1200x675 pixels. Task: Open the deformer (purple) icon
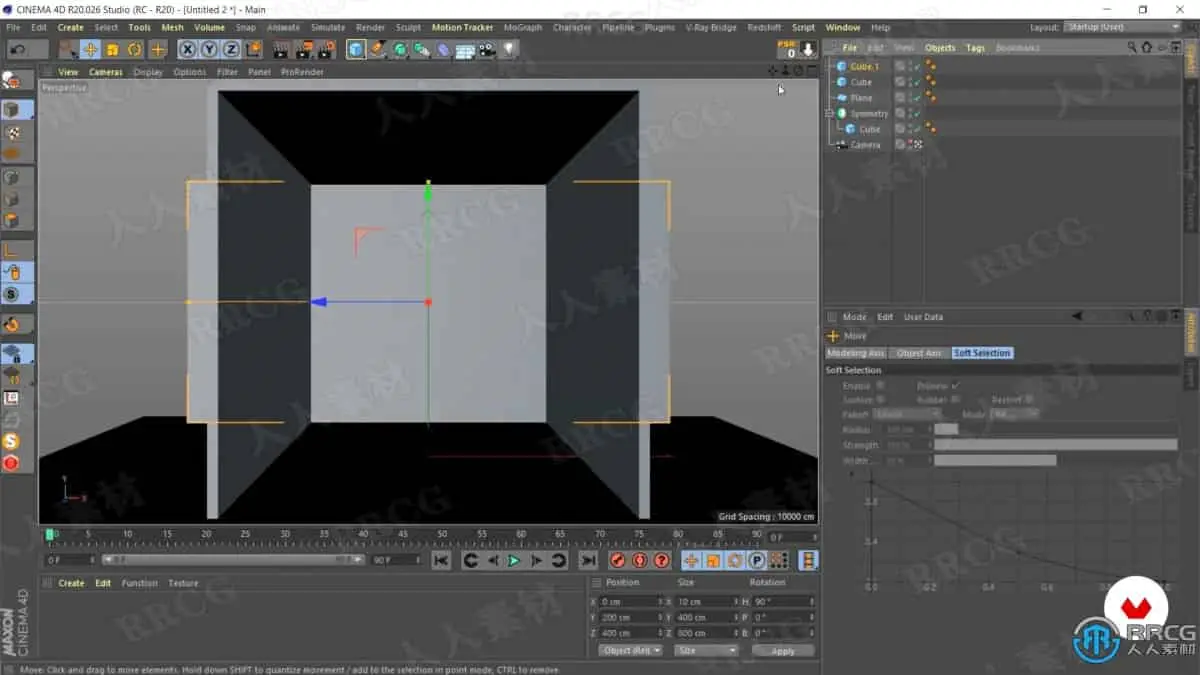[444, 49]
